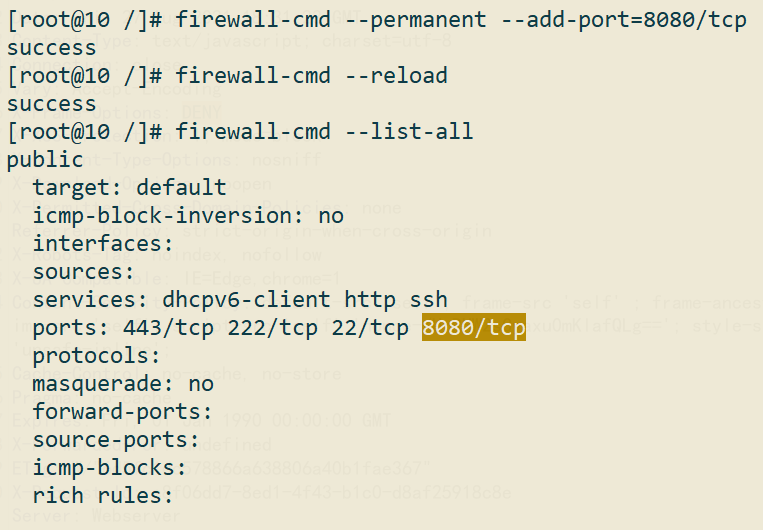This screenshot has width=763, height=530.
Task: Click the target: default line
Action: click(129, 187)
